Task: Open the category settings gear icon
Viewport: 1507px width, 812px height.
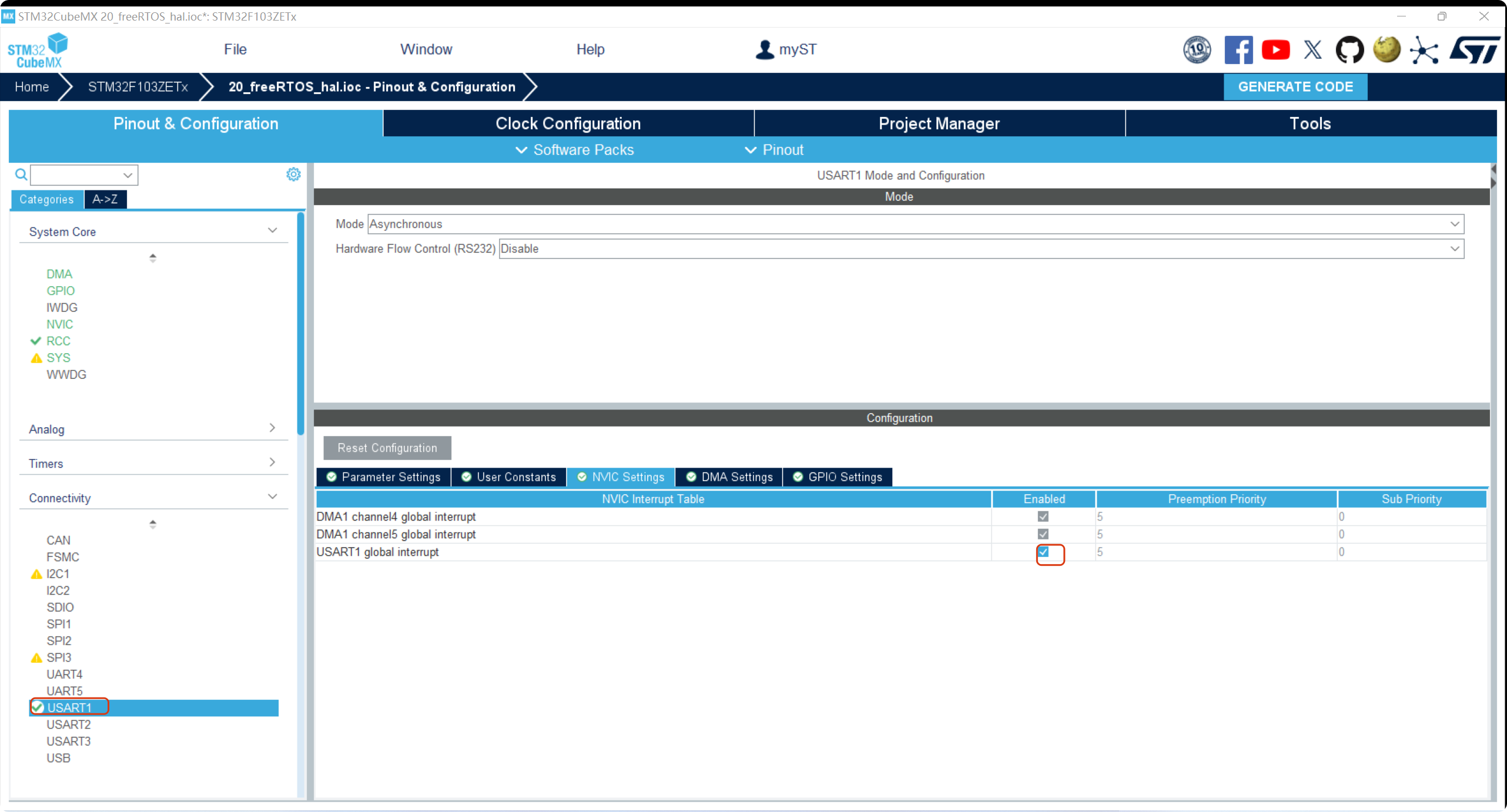Action: click(x=293, y=175)
